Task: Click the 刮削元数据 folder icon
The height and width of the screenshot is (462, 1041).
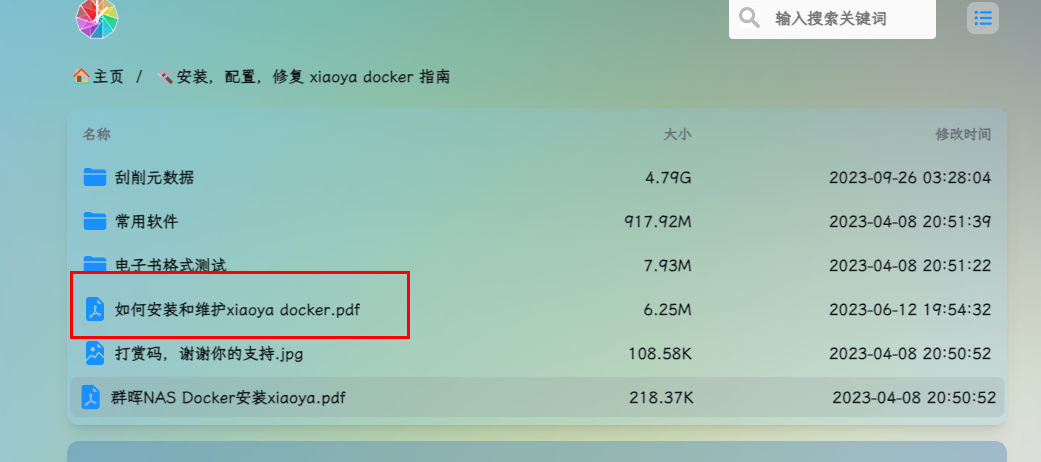Action: pyautogui.click(x=95, y=177)
